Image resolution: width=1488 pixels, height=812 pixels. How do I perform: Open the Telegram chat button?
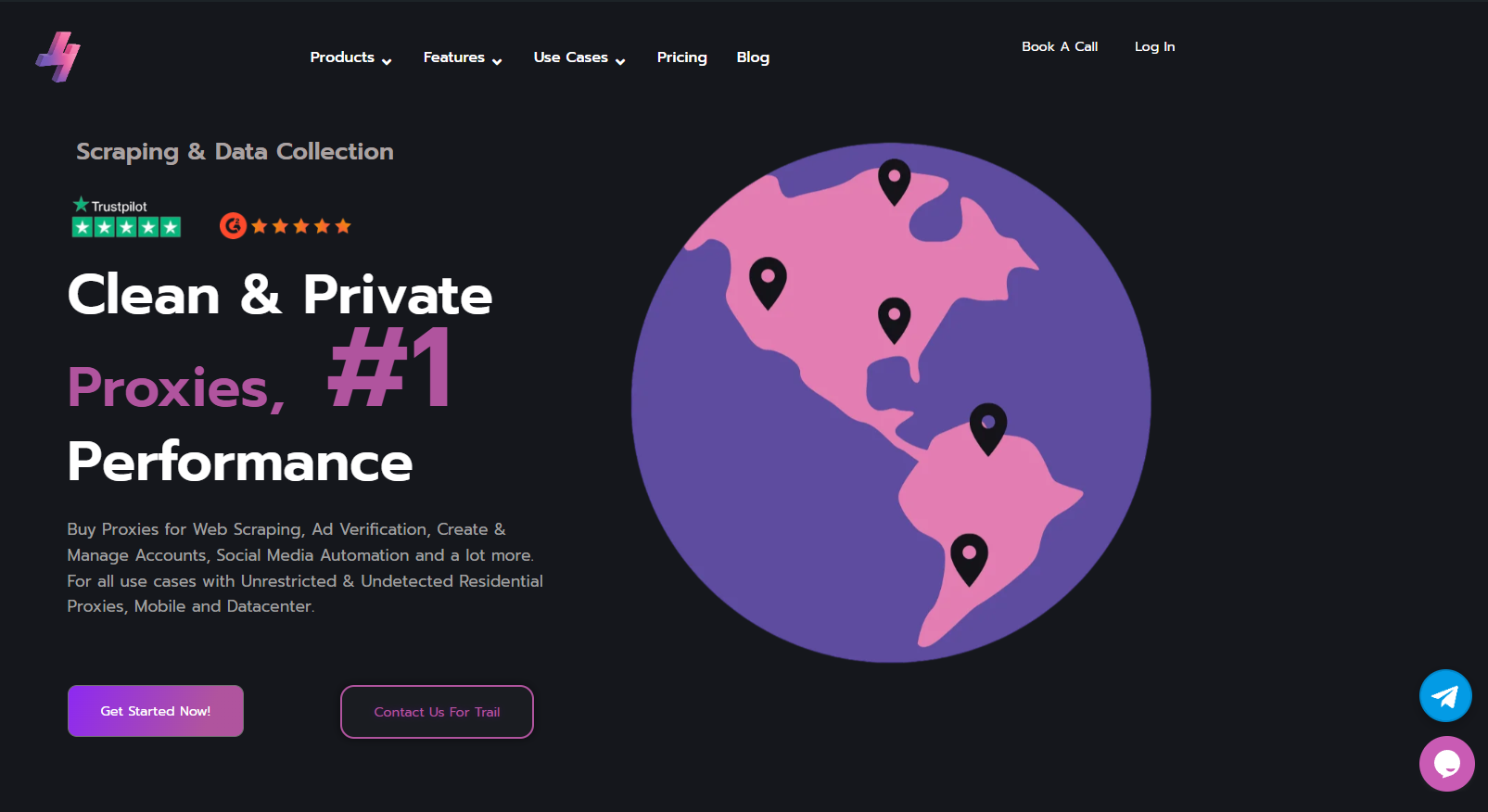pos(1445,695)
